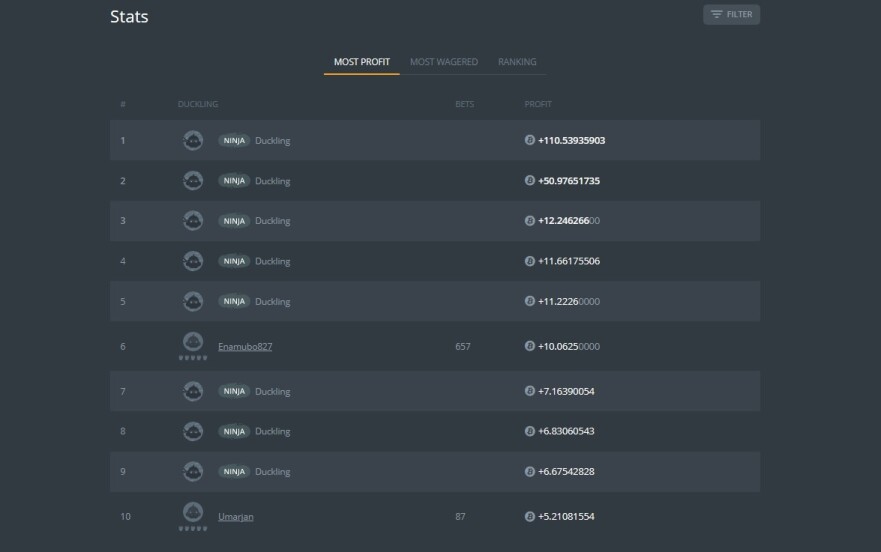Click the BETS column header
Viewport: 881px width, 552px height.
point(464,104)
